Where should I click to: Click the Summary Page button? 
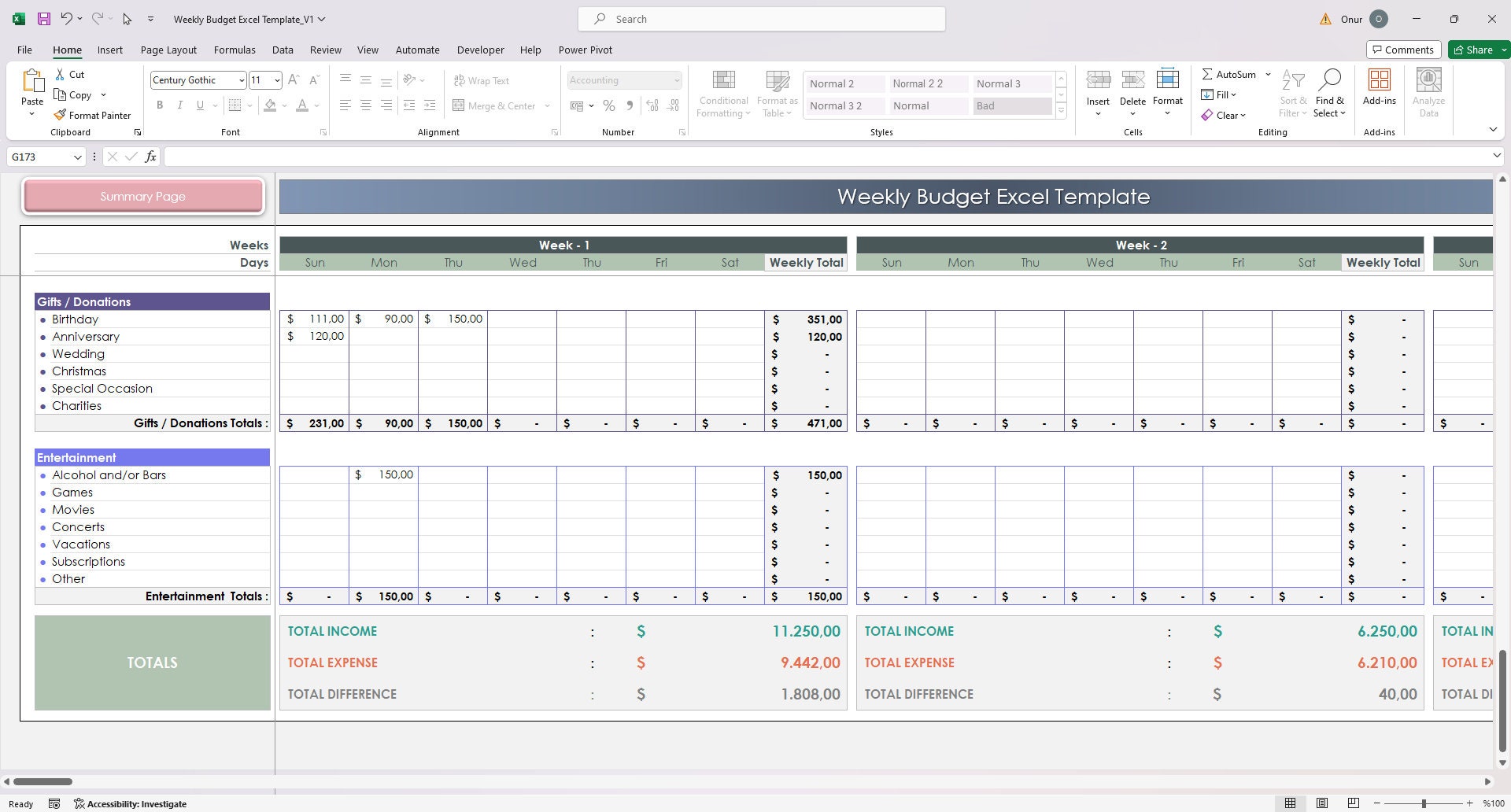143,196
